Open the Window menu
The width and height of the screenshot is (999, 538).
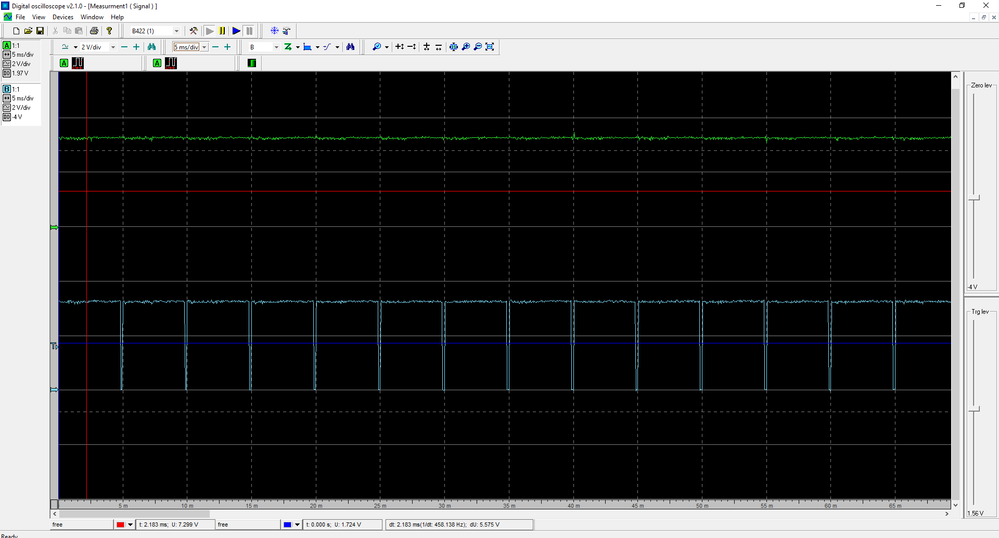point(92,17)
